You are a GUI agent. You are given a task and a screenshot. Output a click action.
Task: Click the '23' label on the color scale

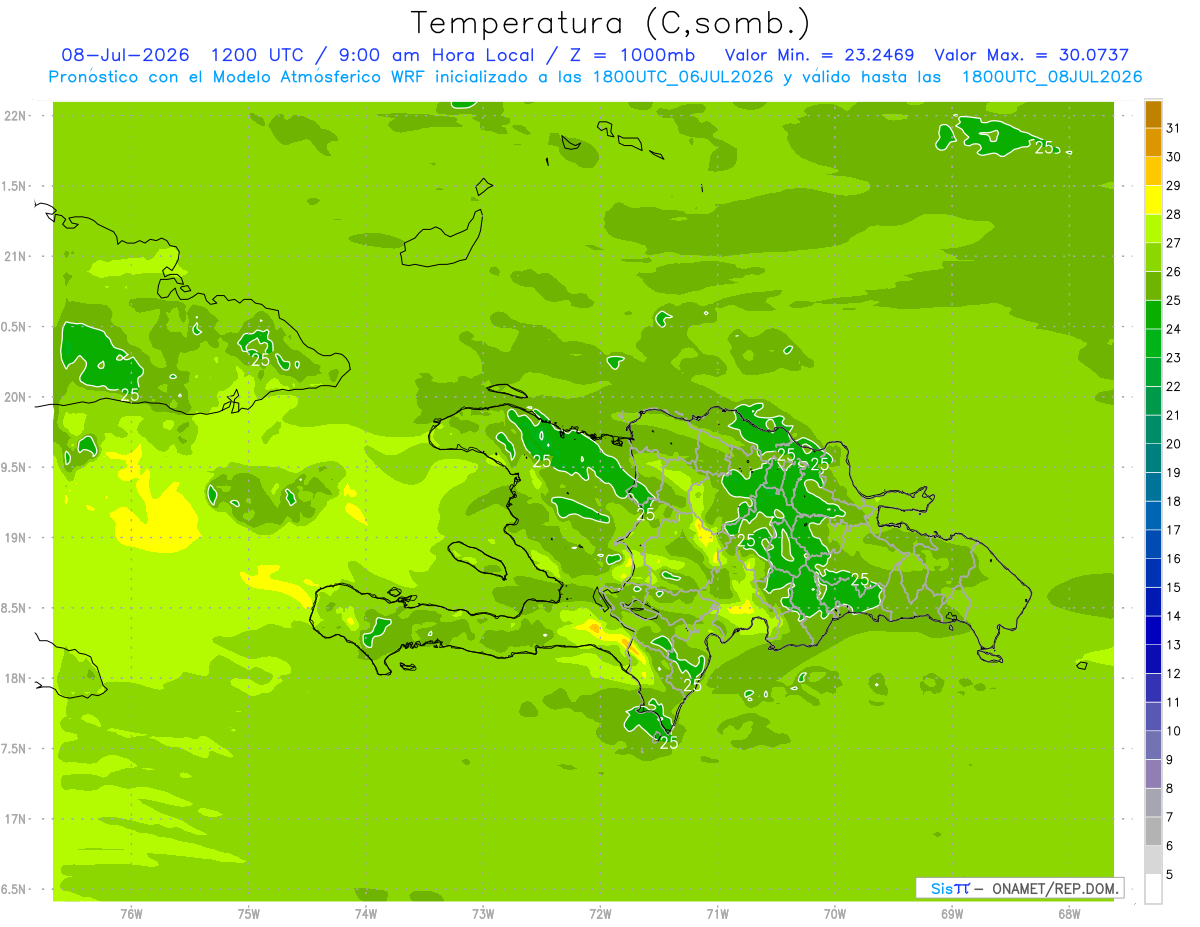coord(1174,358)
